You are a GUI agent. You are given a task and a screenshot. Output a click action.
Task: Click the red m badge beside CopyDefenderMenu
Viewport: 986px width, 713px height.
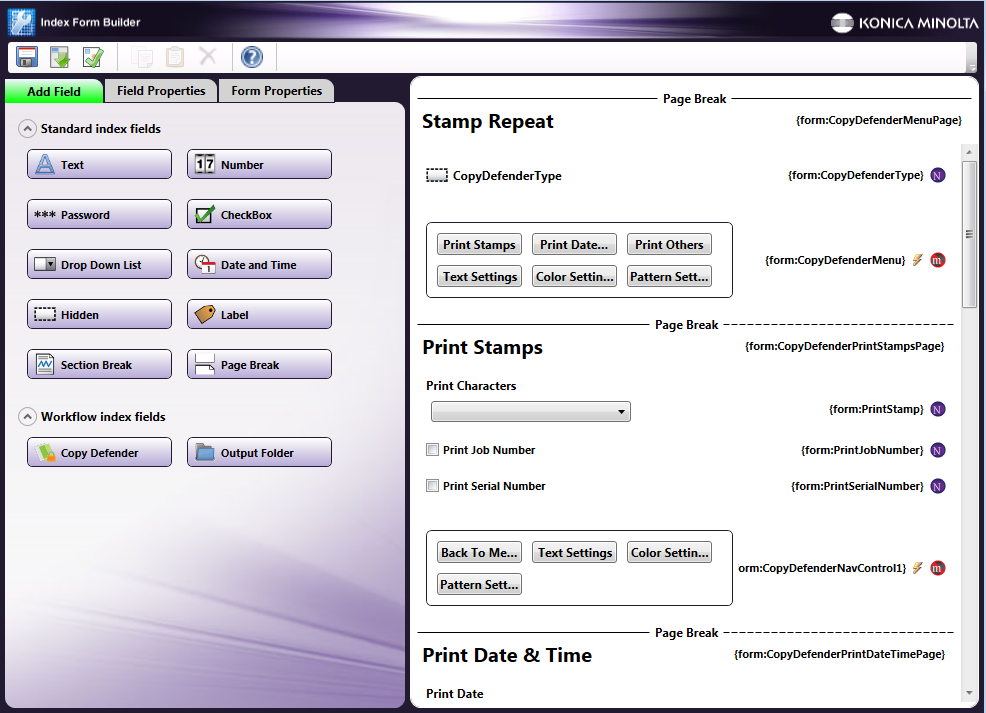[938, 260]
